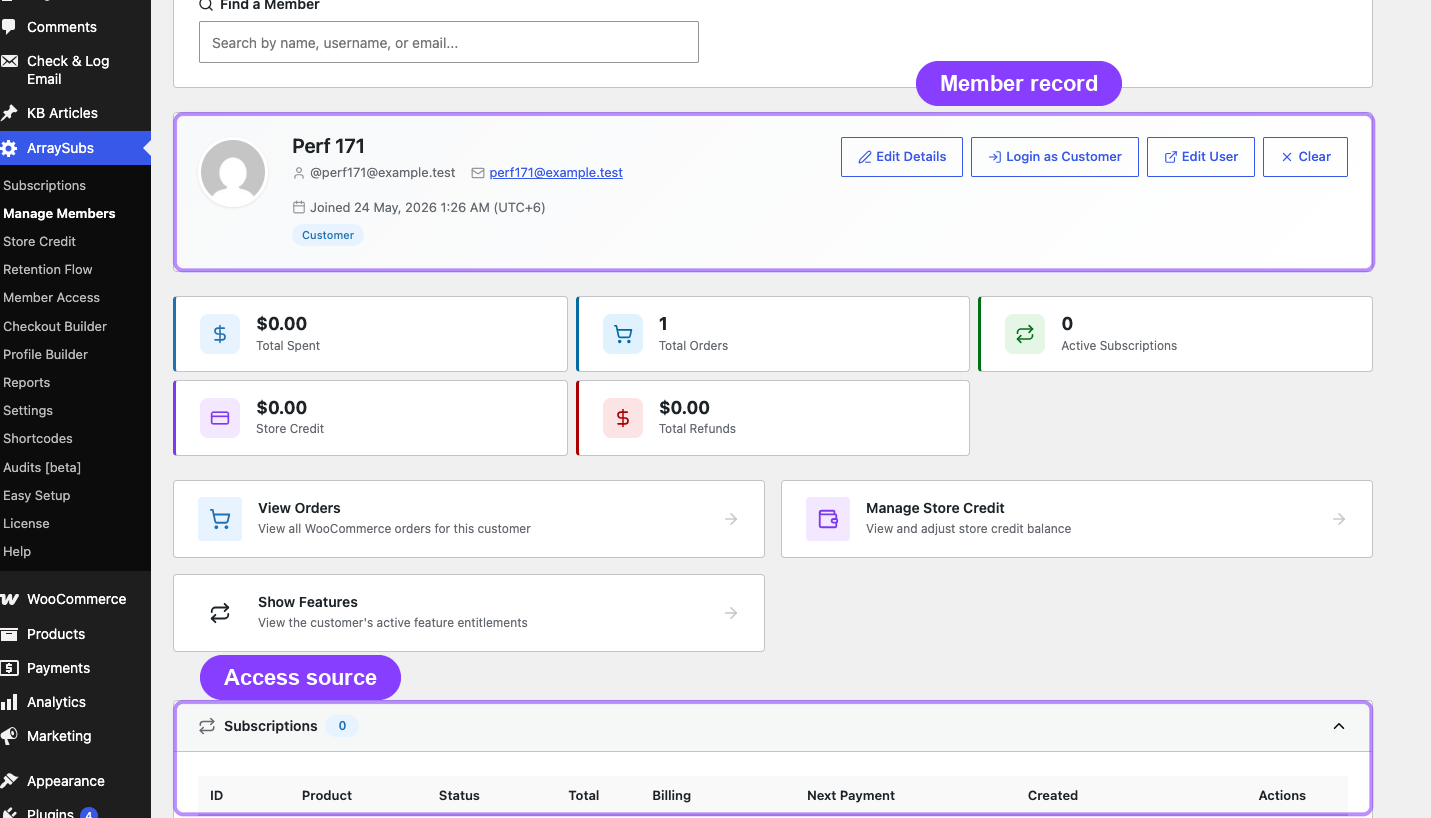Click the search icon beside Find a Member

(206, 5)
